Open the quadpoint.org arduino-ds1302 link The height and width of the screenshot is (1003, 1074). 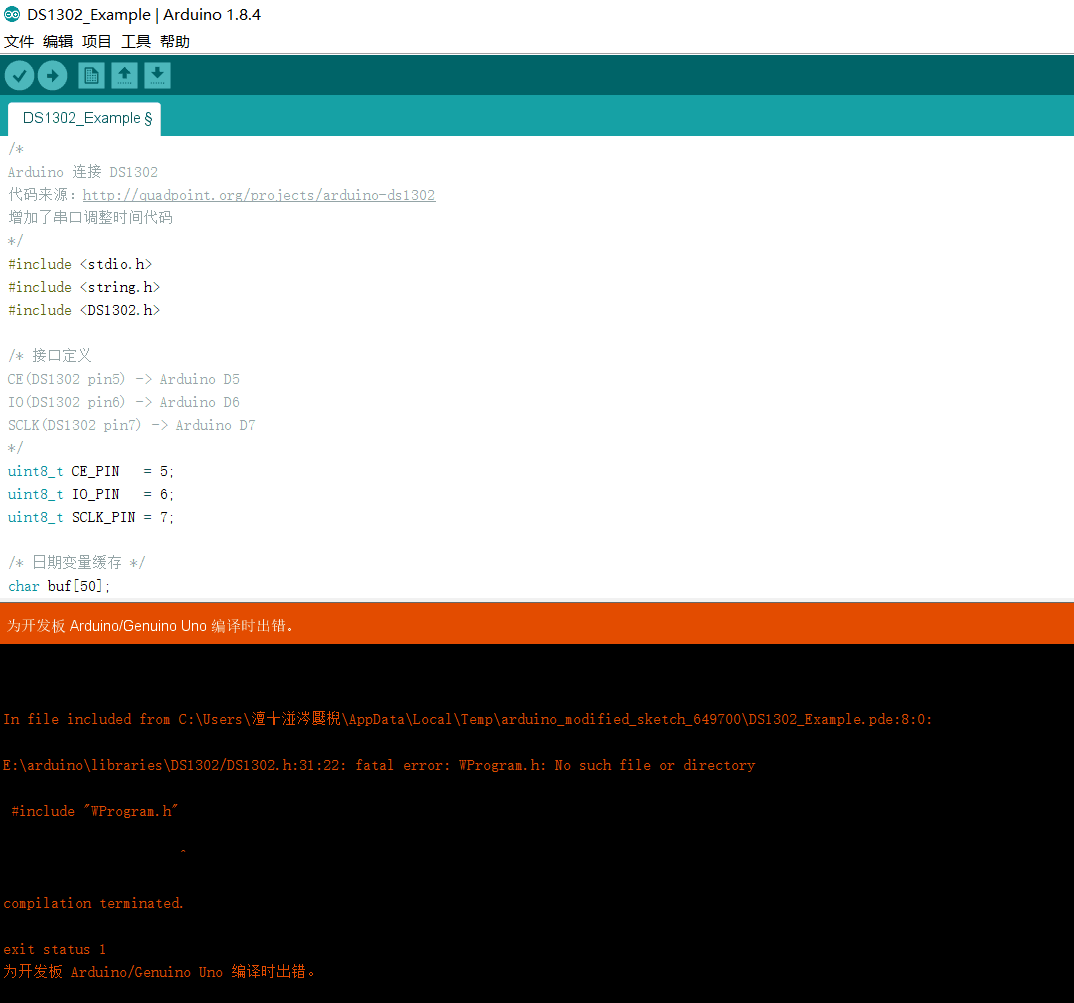point(259,195)
